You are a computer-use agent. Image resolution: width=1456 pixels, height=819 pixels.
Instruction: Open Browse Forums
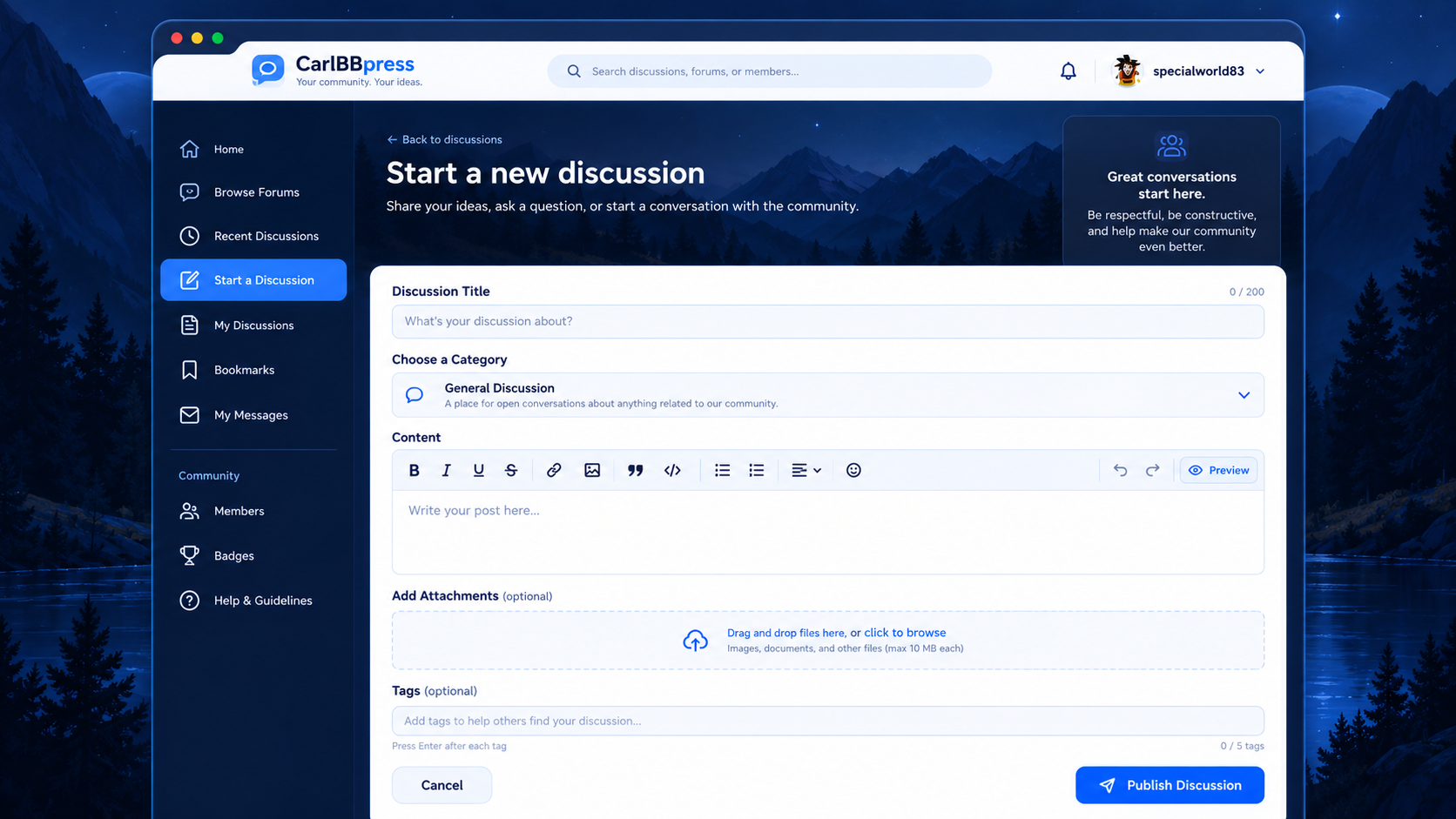pyautogui.click(x=253, y=192)
